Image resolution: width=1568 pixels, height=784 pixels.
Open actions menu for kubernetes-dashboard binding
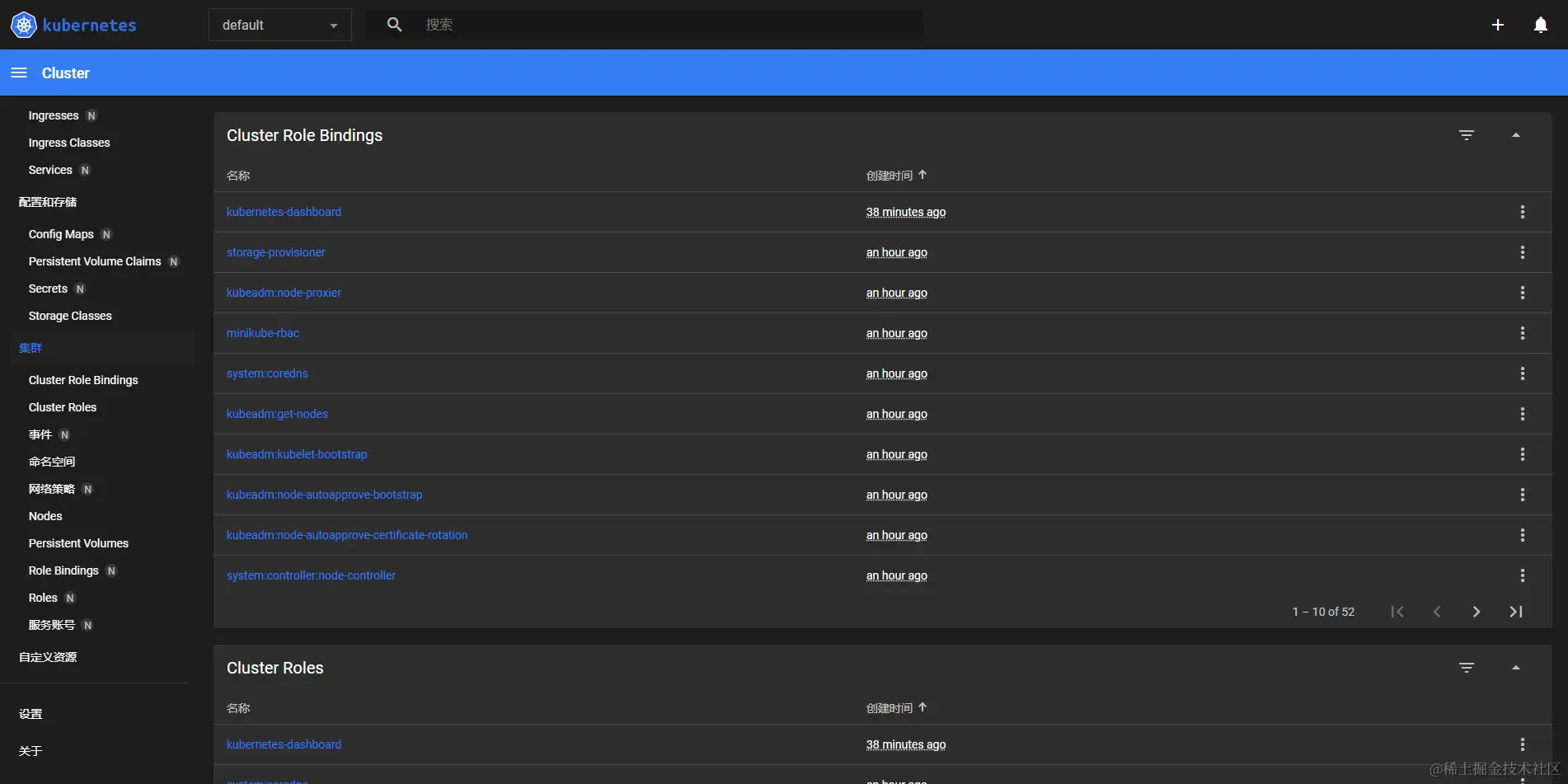coord(1523,212)
